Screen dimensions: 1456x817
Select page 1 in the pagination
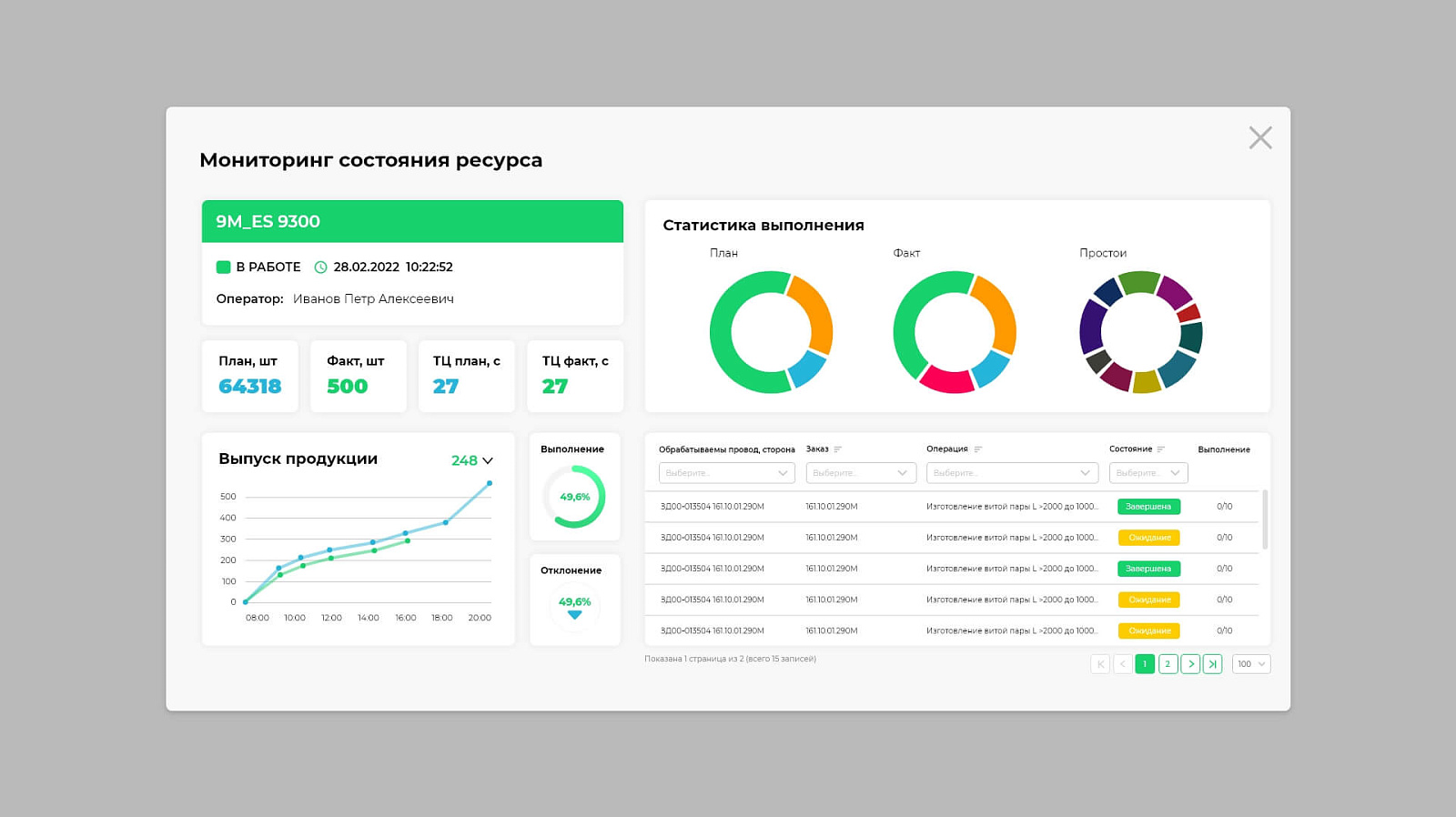tap(1145, 664)
